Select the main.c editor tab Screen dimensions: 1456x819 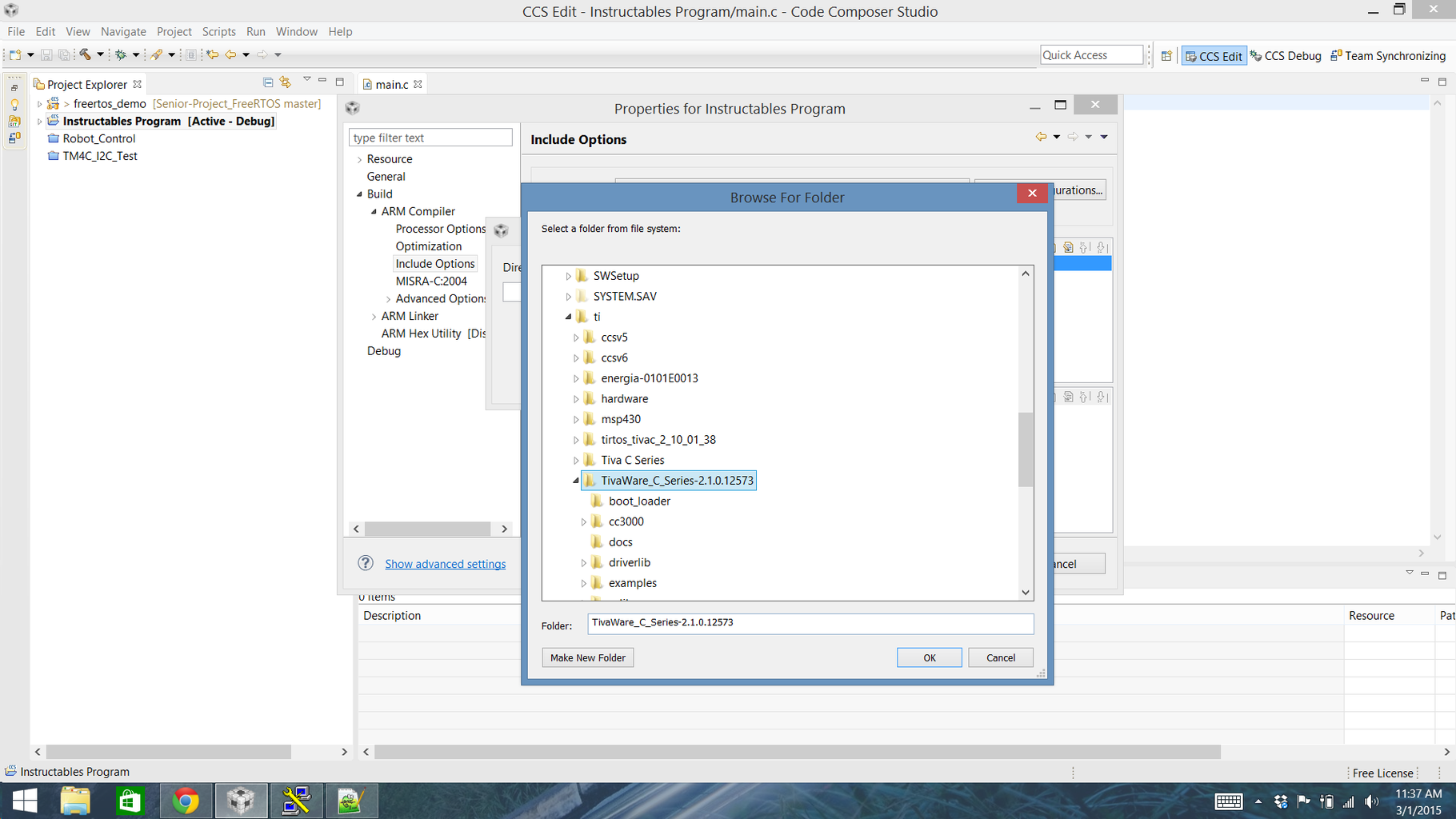(x=391, y=83)
